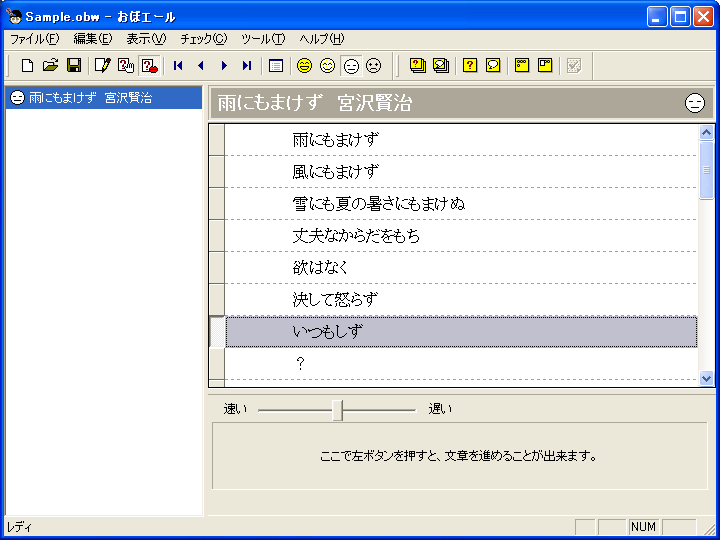
Task: Click the neutral face icon in title header
Action: pos(694,103)
